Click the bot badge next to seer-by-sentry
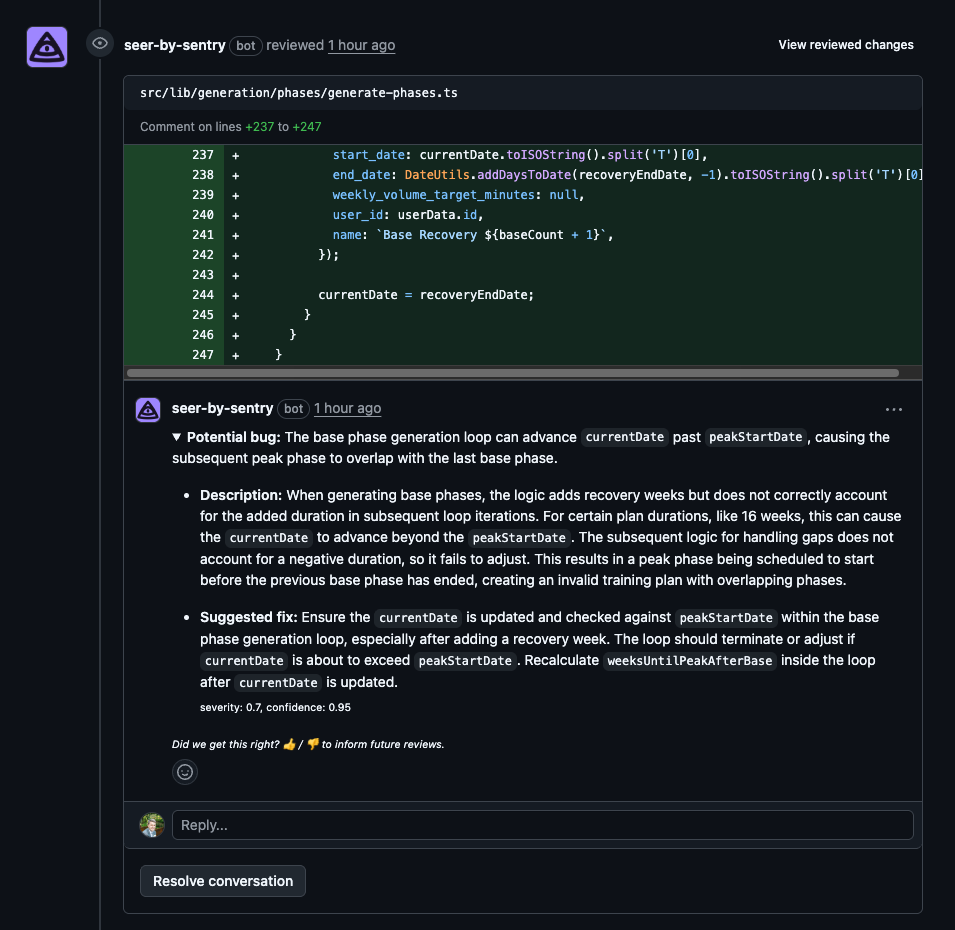Image resolution: width=955 pixels, height=930 pixels. click(245, 45)
